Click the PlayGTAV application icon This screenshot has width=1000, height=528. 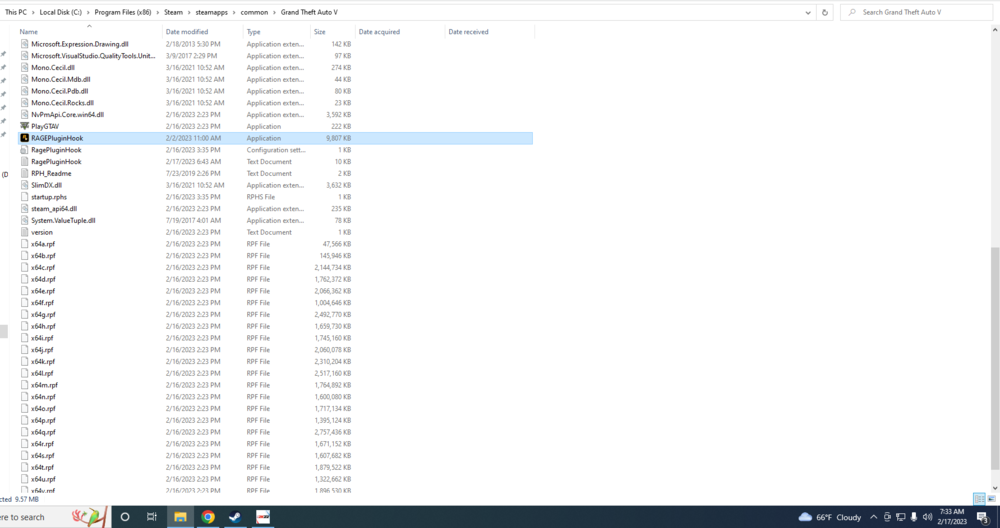25,126
